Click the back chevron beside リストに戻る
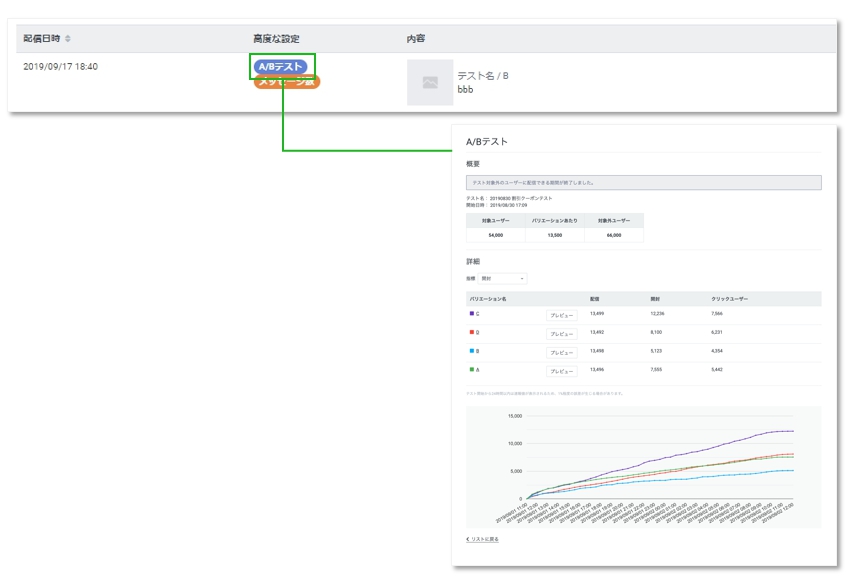 pyautogui.click(x=468, y=539)
